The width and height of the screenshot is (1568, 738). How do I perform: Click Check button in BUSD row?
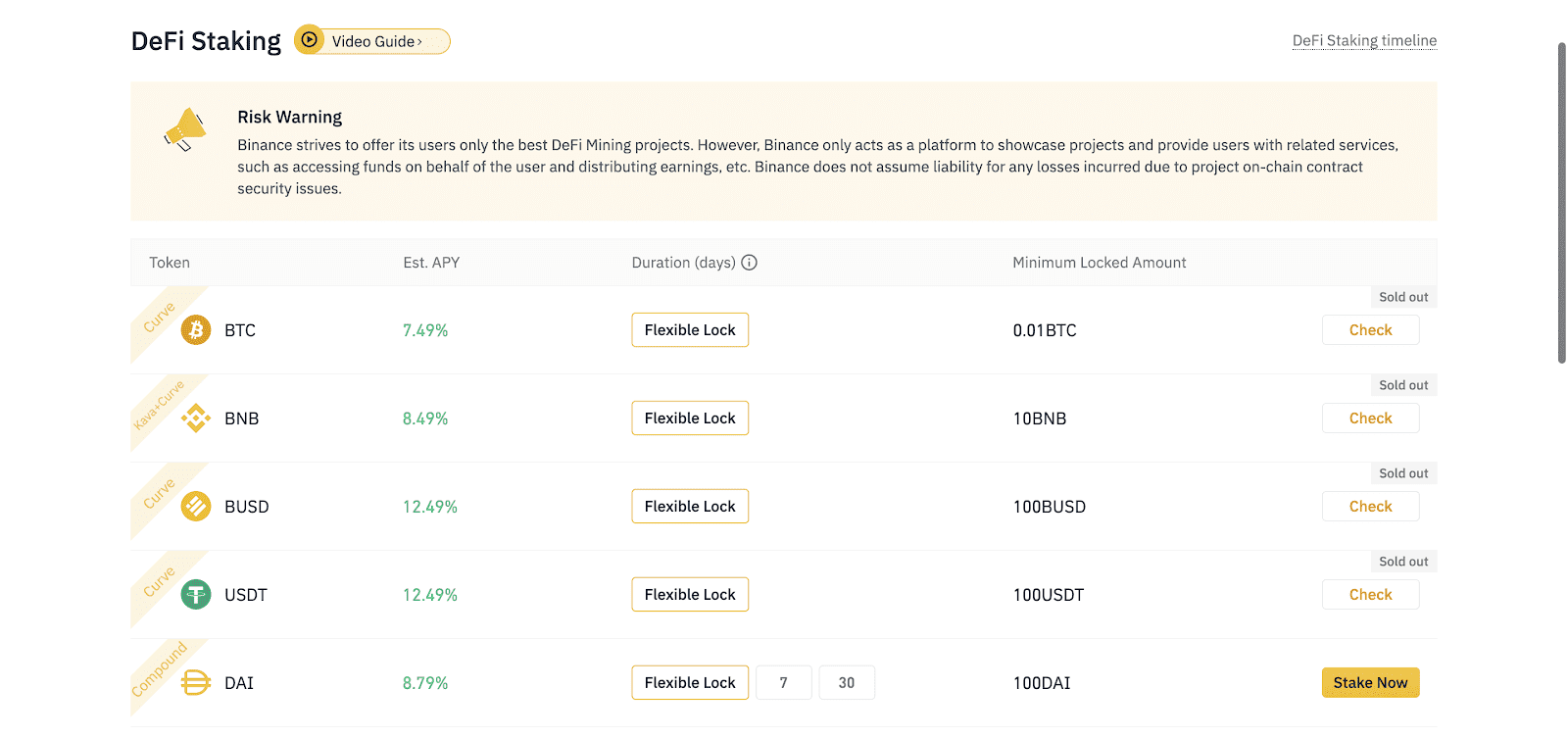pos(1370,507)
